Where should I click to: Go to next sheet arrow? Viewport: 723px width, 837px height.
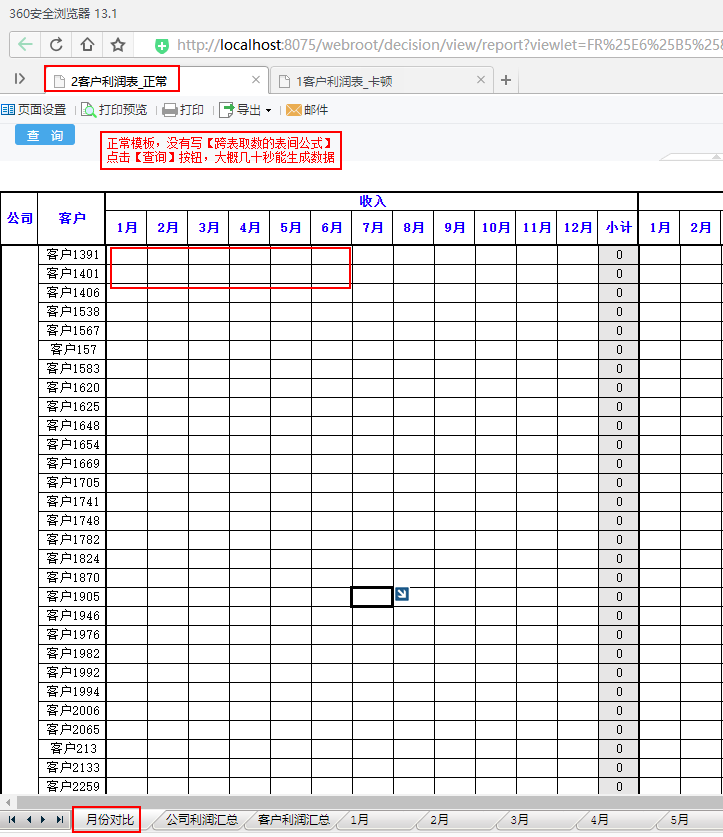point(43,819)
